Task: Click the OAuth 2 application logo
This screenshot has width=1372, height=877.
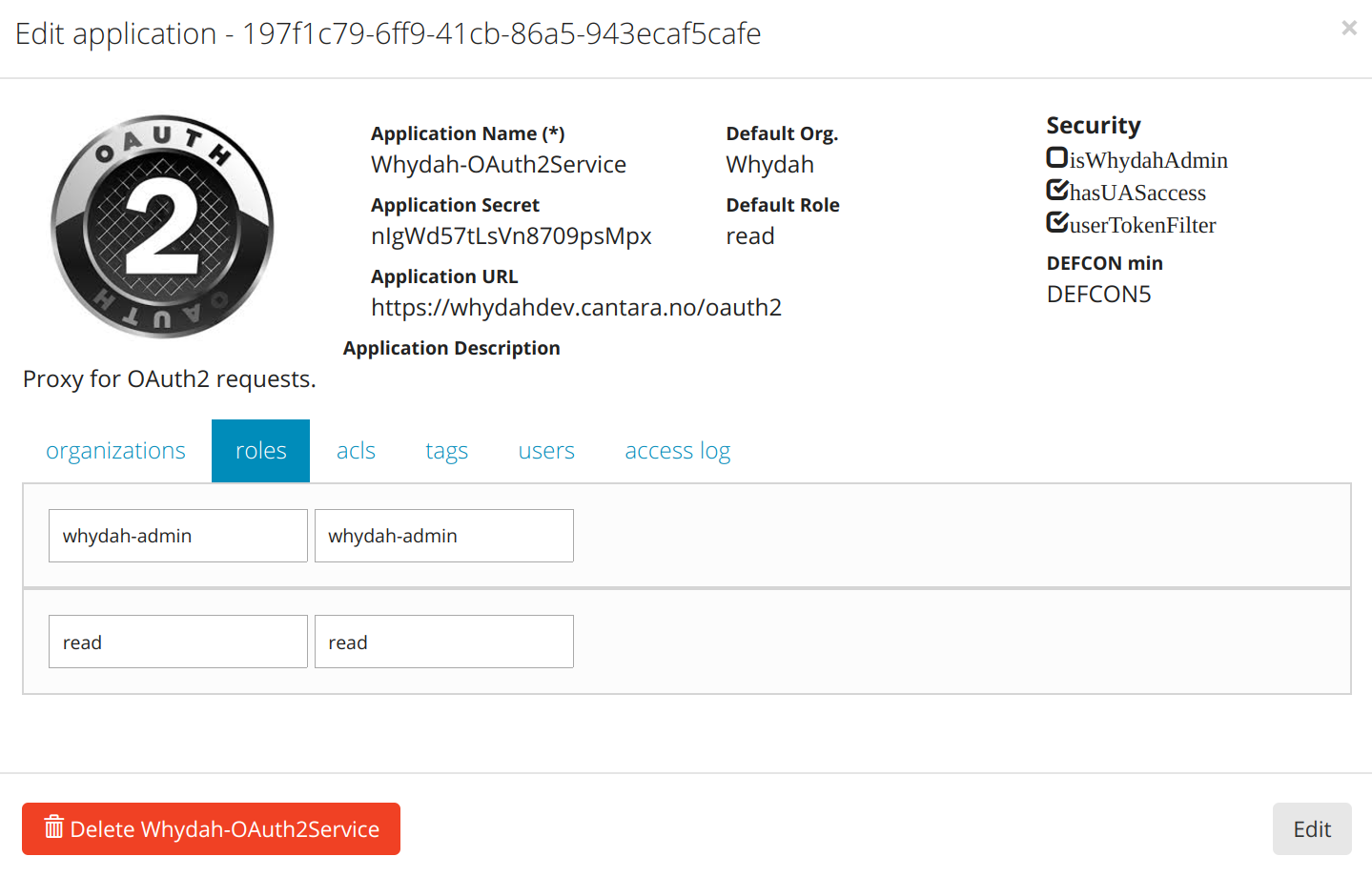Action: click(x=162, y=227)
